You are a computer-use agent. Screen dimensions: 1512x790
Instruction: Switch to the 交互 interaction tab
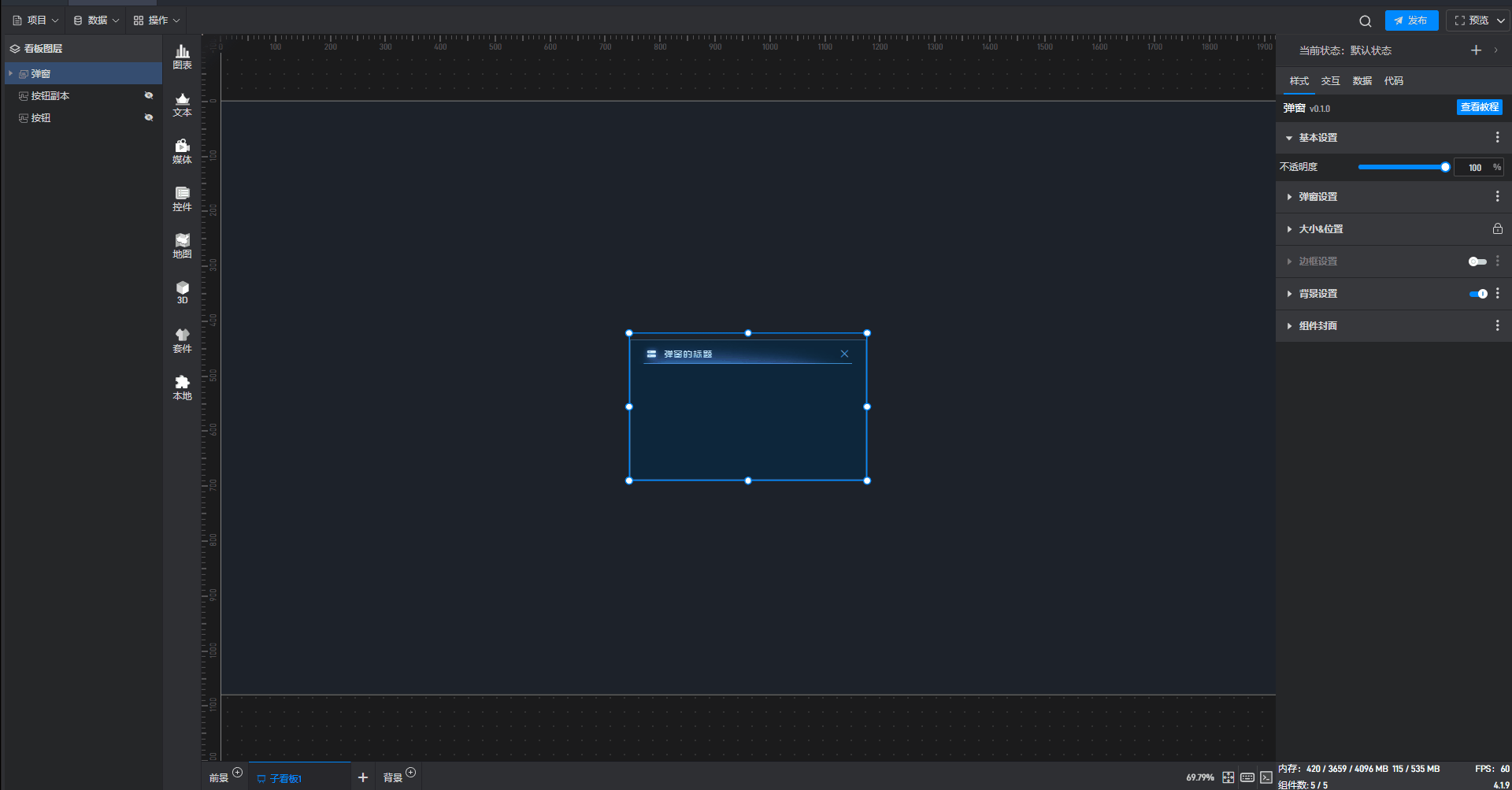[x=1330, y=81]
